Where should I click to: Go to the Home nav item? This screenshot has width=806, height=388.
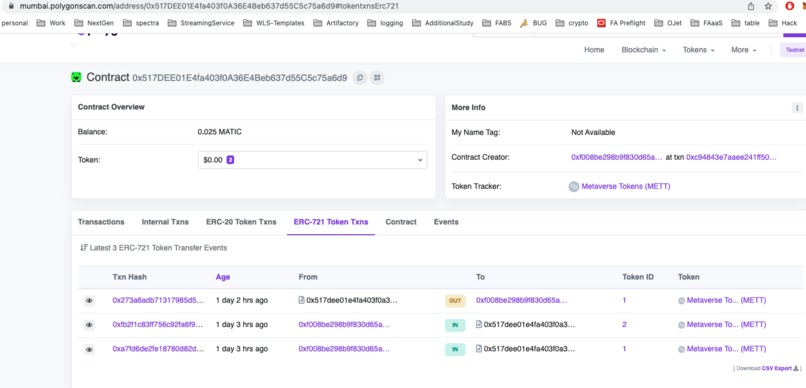pyautogui.click(x=594, y=50)
